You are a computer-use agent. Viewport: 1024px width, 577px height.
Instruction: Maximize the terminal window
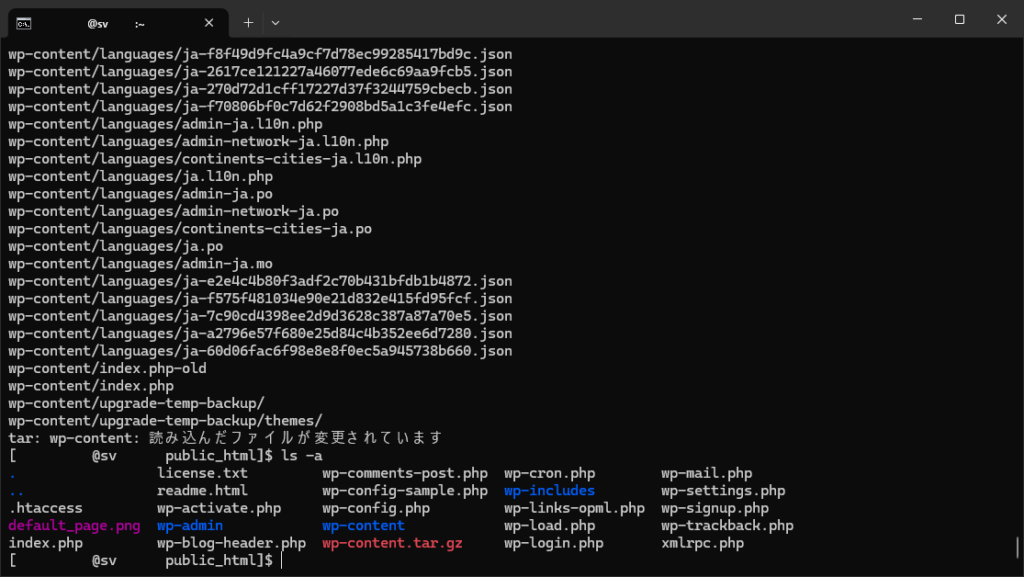[959, 20]
